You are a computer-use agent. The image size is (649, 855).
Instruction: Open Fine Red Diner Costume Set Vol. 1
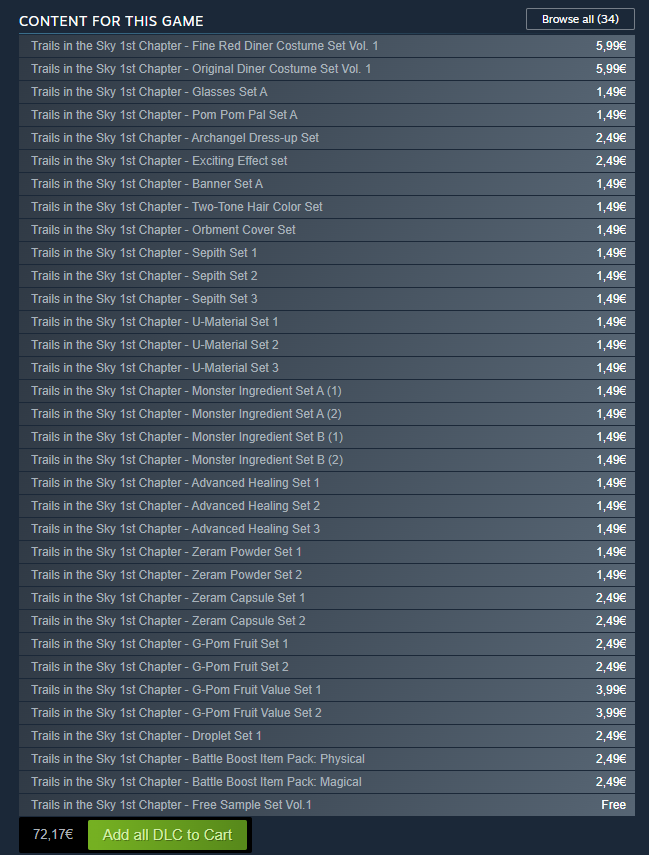pyautogui.click(x=327, y=46)
